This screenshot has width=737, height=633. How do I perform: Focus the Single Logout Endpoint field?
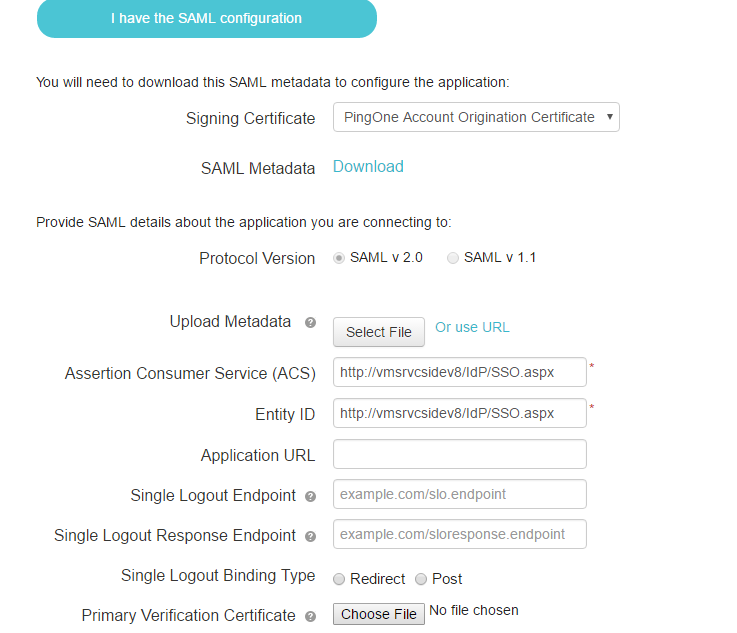point(460,494)
